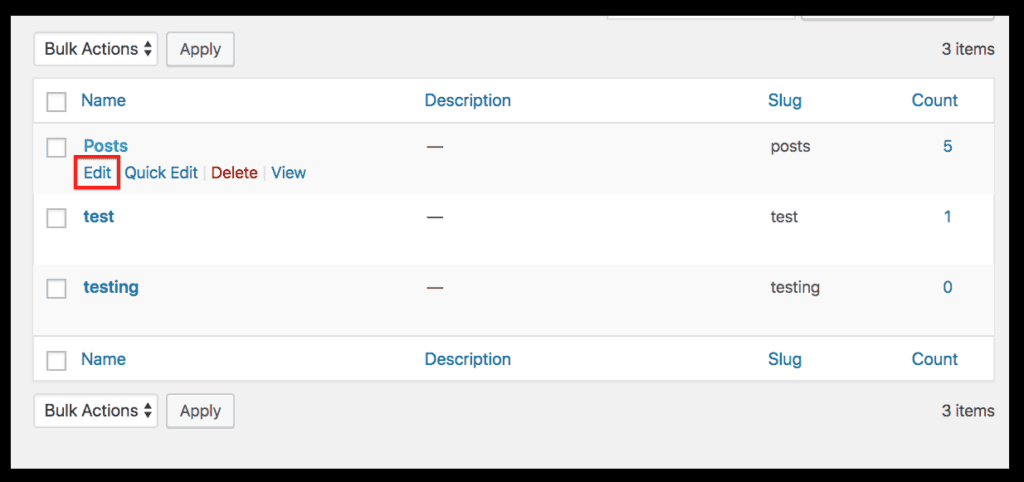The image size is (1024, 482).
Task: Open the top Bulk Actions dropdown
Action: tap(96, 49)
